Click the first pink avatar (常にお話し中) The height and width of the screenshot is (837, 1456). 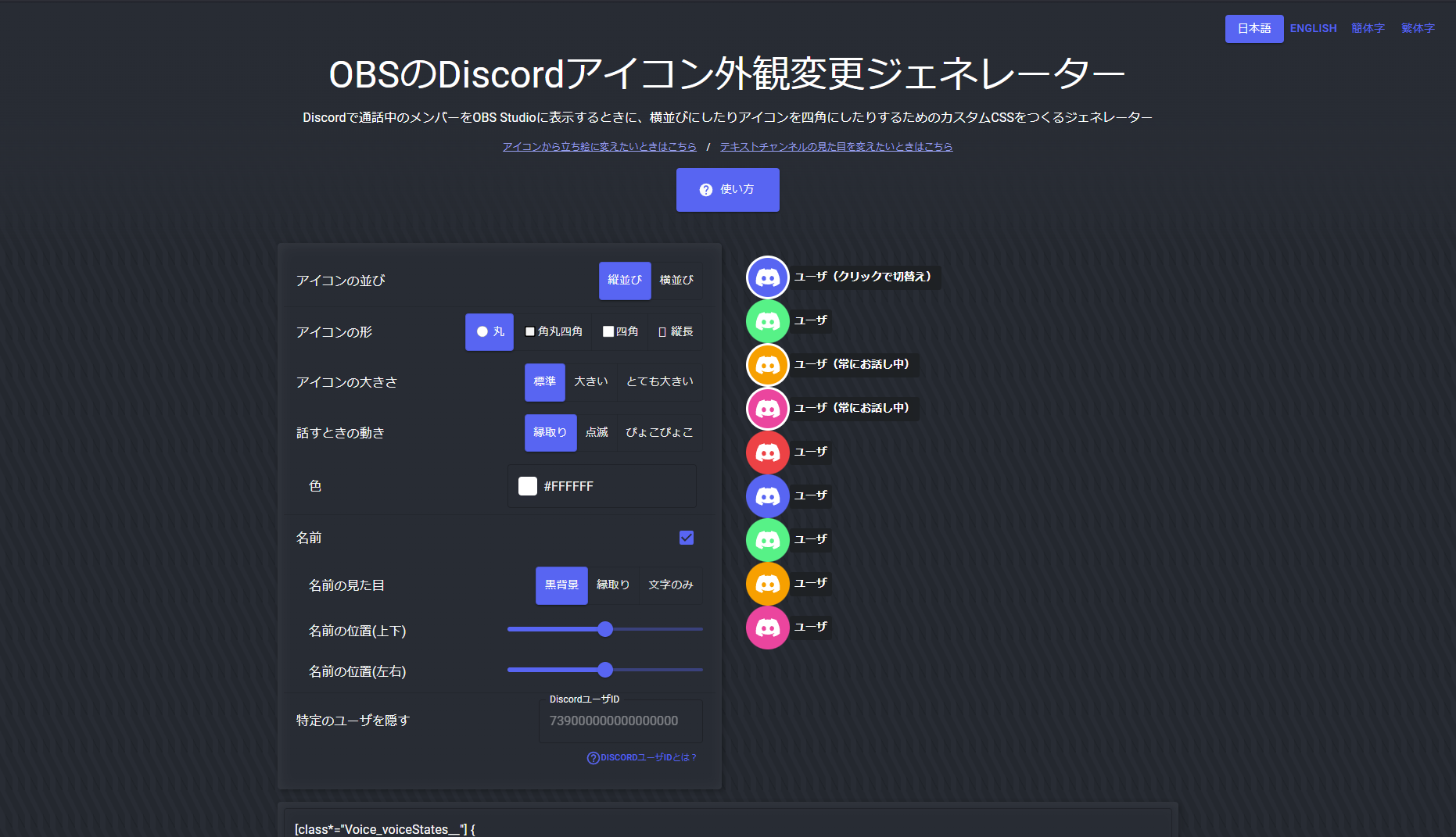[768, 409]
